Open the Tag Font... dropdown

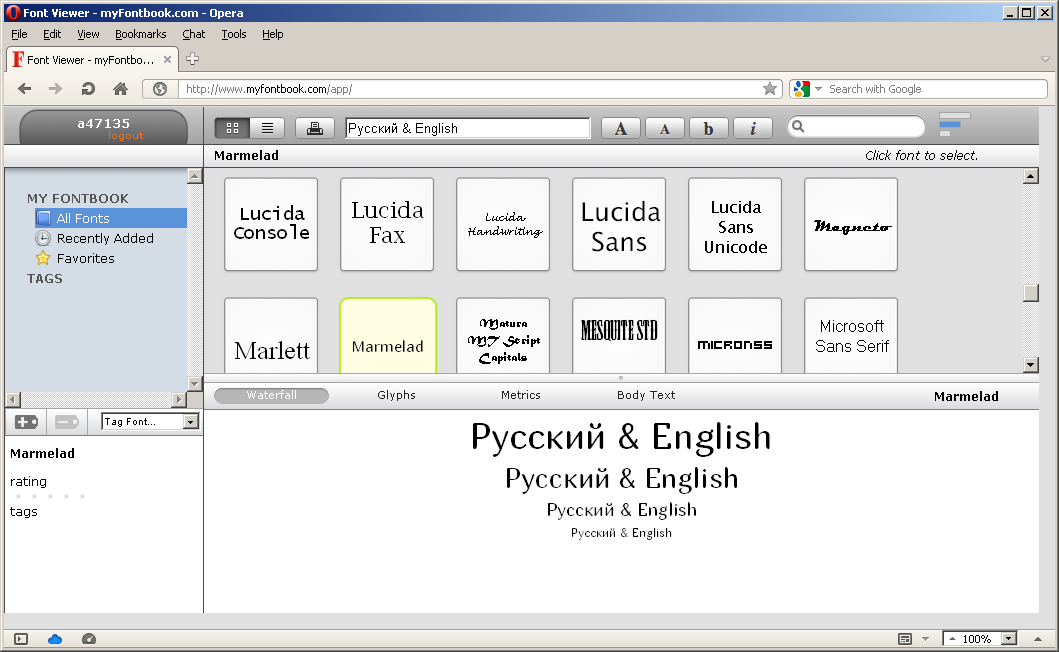(149, 422)
